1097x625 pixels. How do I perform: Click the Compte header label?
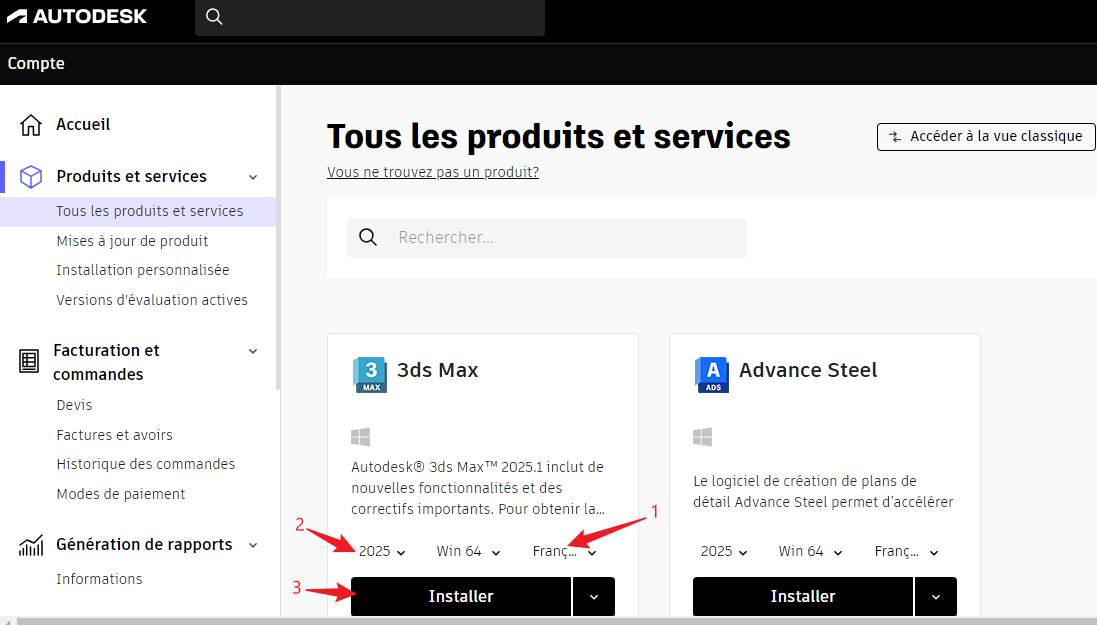click(x=36, y=64)
